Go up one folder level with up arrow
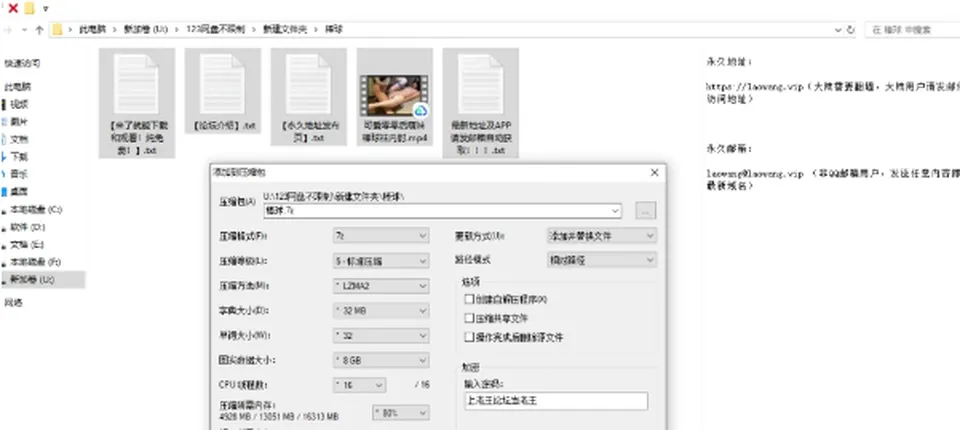Screen dimensions: 960x430 tap(39, 29)
